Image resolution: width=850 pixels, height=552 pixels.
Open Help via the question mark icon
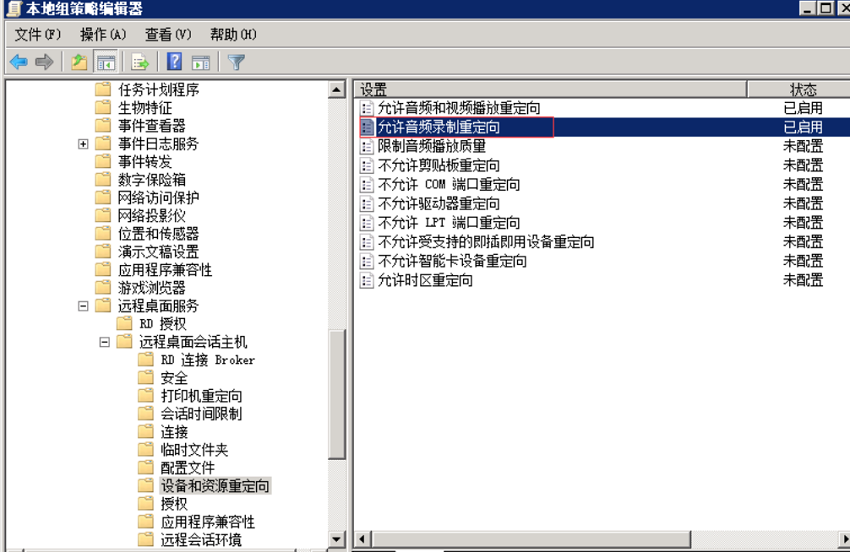tap(175, 62)
